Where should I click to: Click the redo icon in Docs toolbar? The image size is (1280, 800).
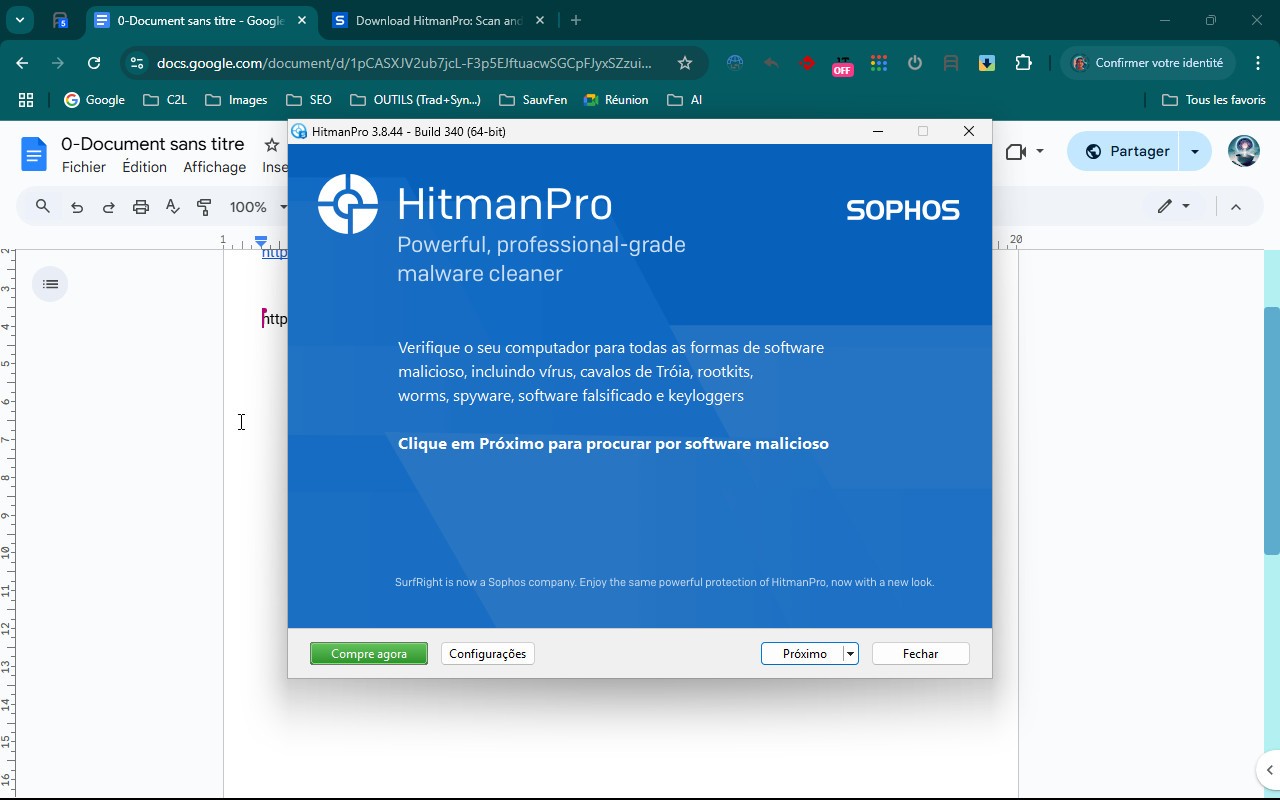(x=109, y=207)
